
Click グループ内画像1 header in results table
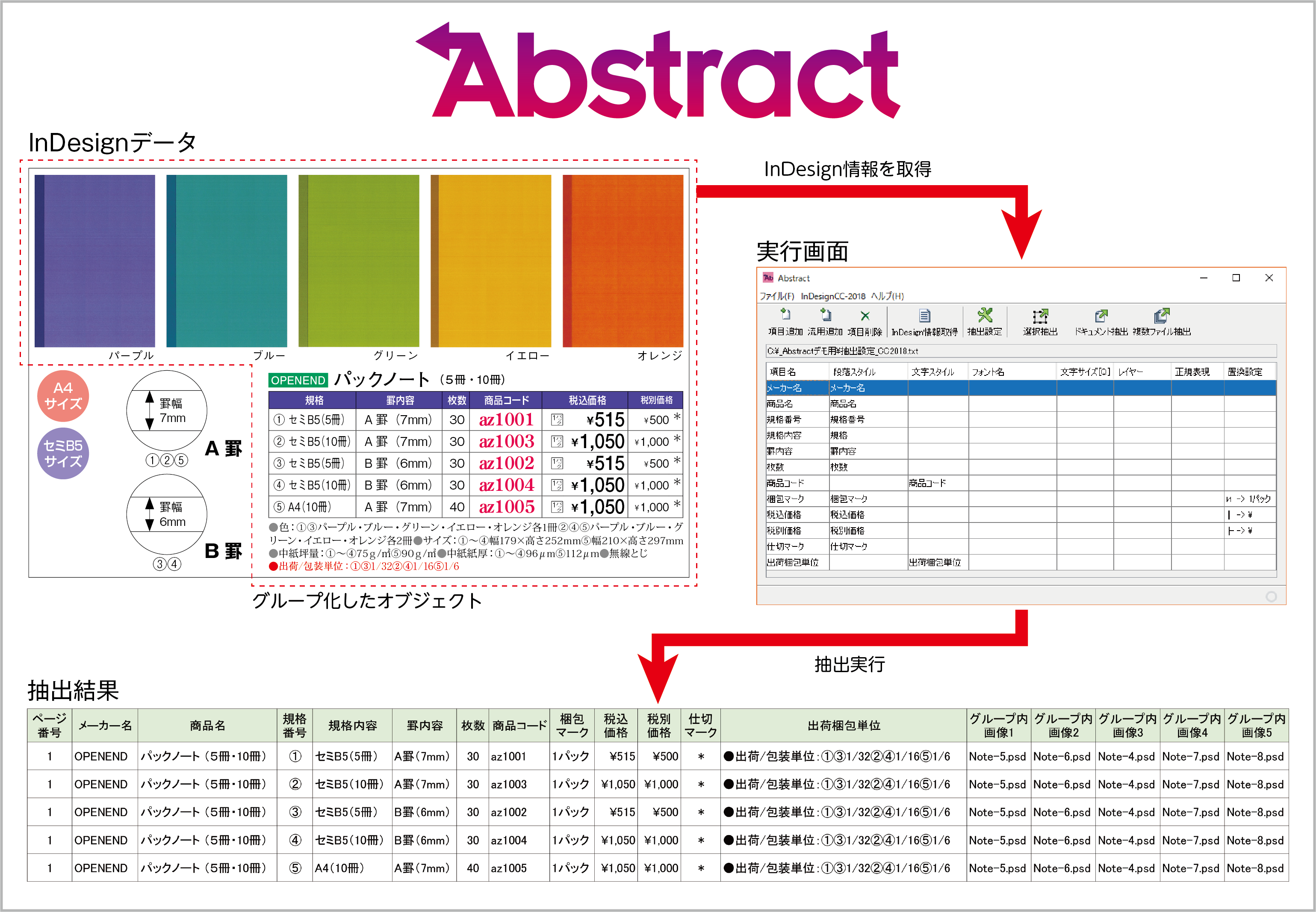point(999,726)
